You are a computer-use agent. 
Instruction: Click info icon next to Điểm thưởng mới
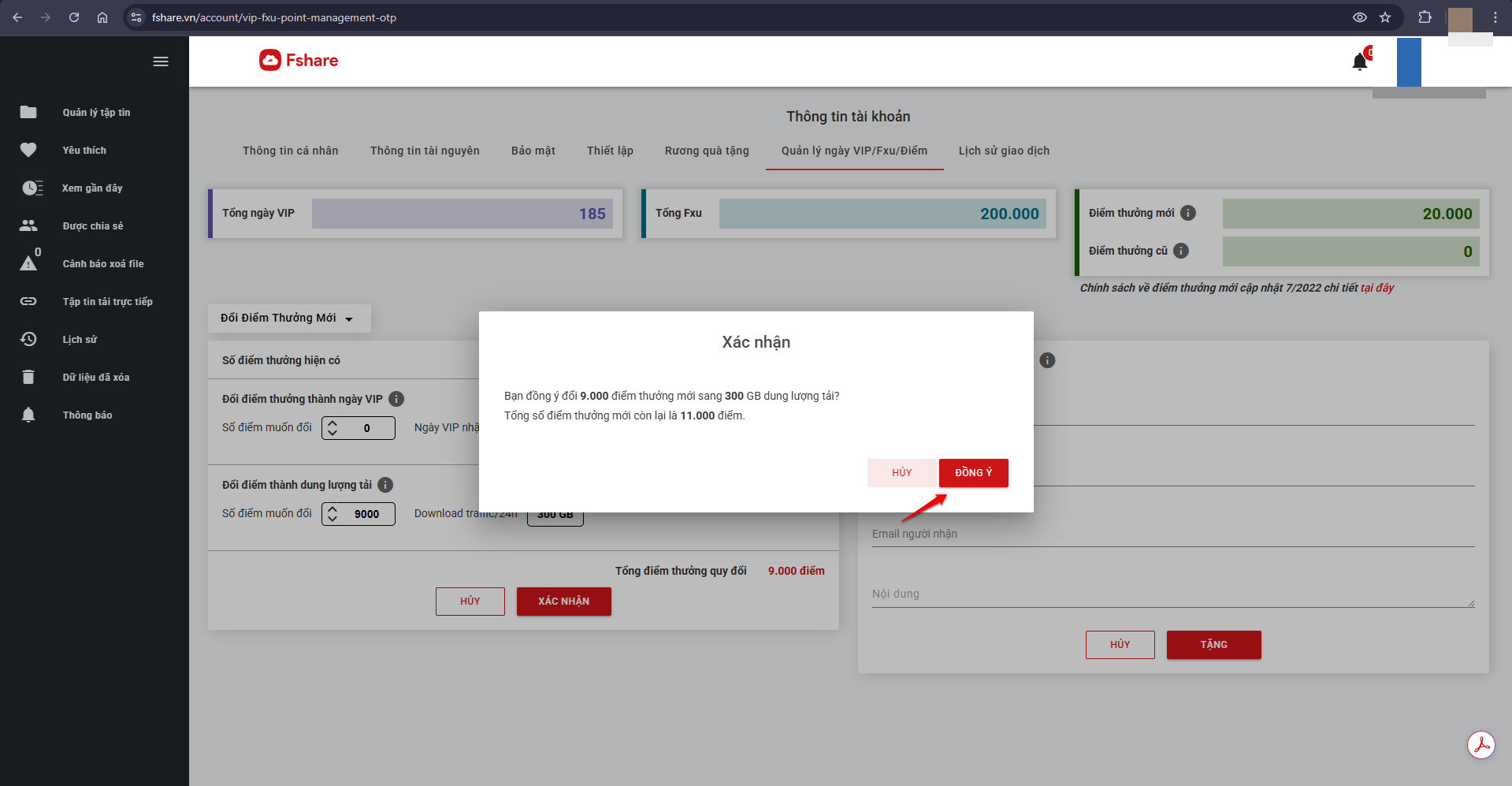click(x=1188, y=213)
